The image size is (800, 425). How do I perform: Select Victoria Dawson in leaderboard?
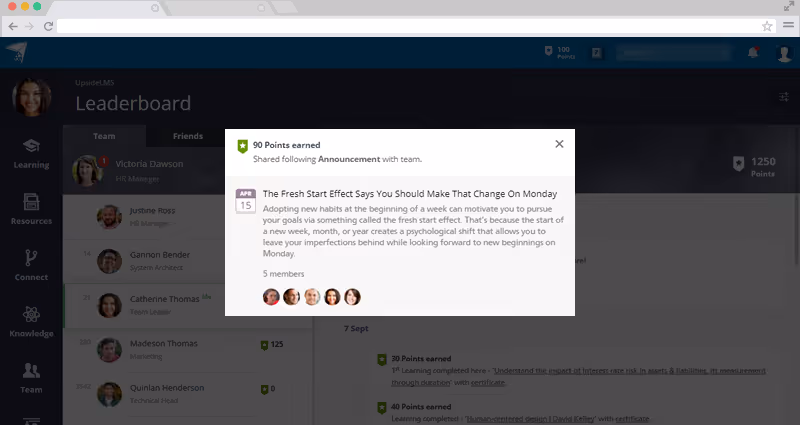click(144, 171)
